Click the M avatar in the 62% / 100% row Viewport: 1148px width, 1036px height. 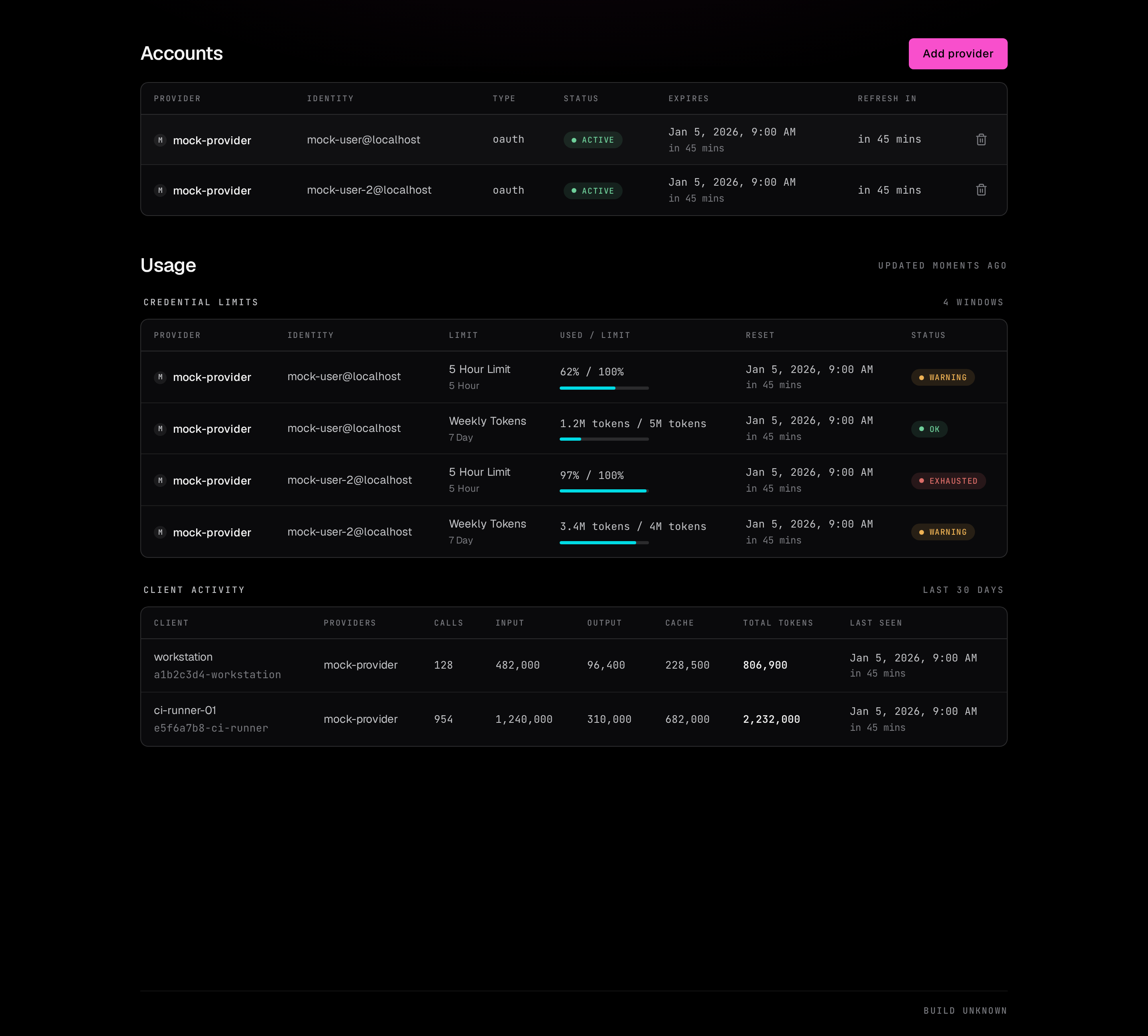(x=160, y=377)
